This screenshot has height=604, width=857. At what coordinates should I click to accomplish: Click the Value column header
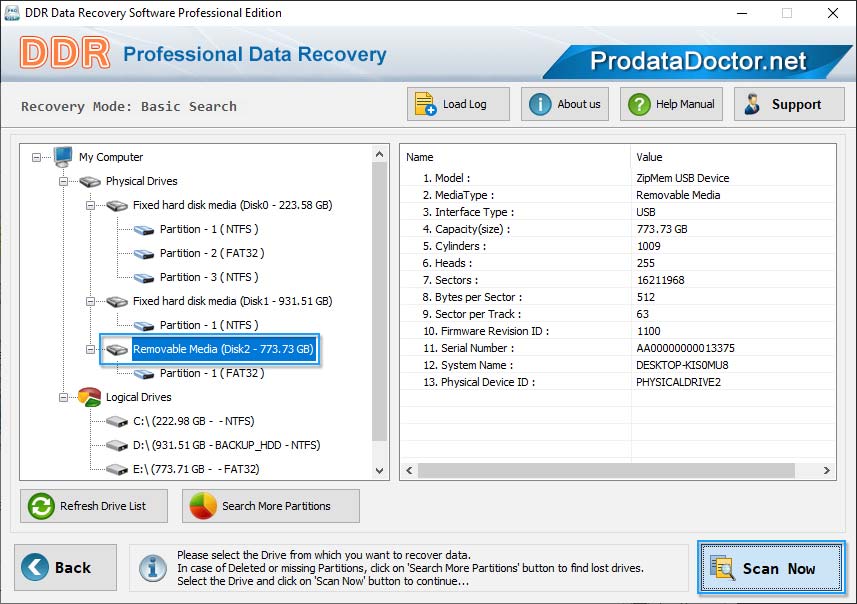649,157
